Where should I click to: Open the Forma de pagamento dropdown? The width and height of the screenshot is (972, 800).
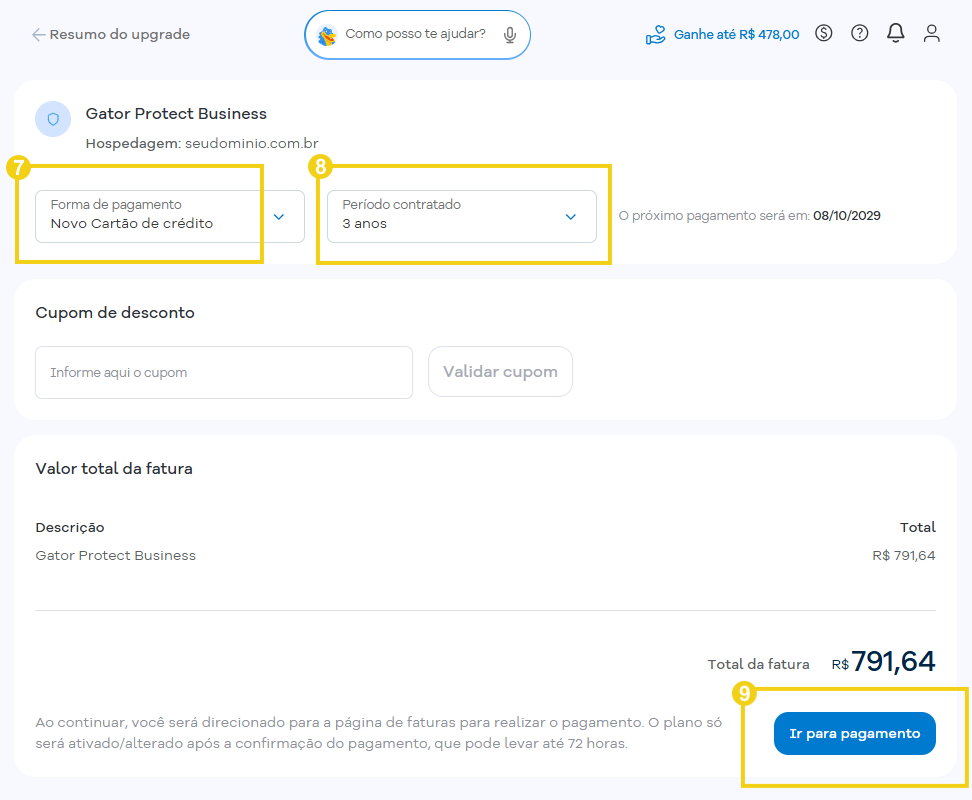[x=170, y=216]
